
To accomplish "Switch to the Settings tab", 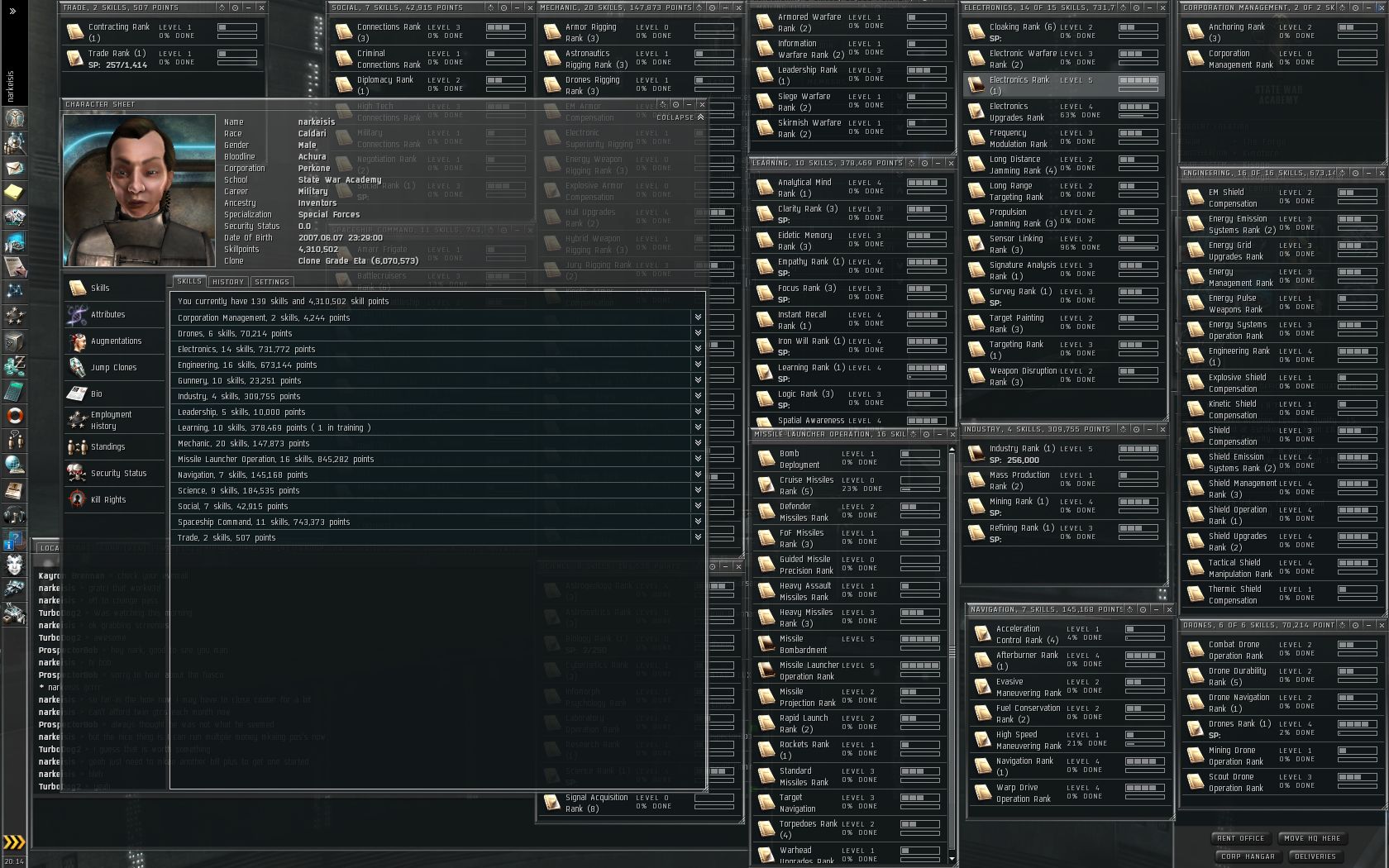I will [x=272, y=282].
